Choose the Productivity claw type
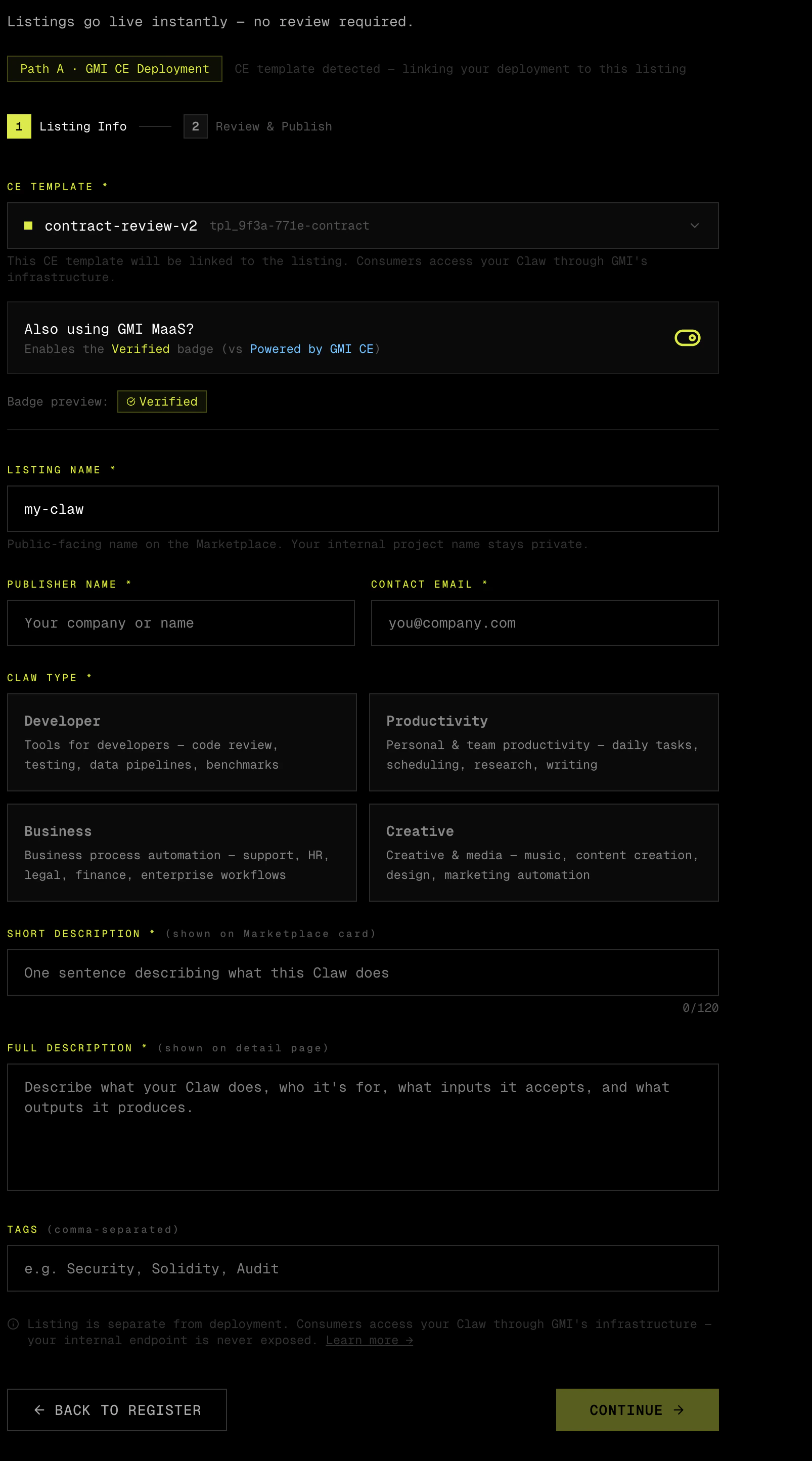Screen dimensions: 812x1461 pyautogui.click(x=544, y=742)
